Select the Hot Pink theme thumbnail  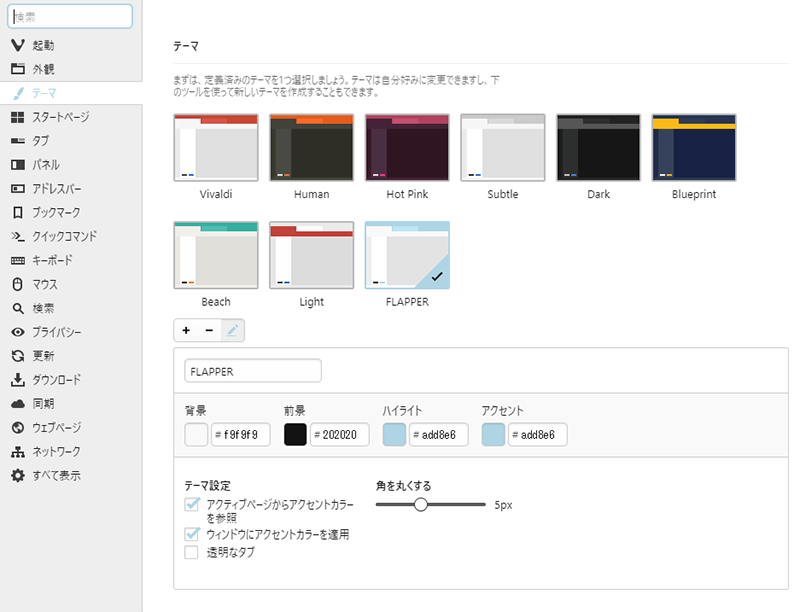pyautogui.click(x=407, y=147)
